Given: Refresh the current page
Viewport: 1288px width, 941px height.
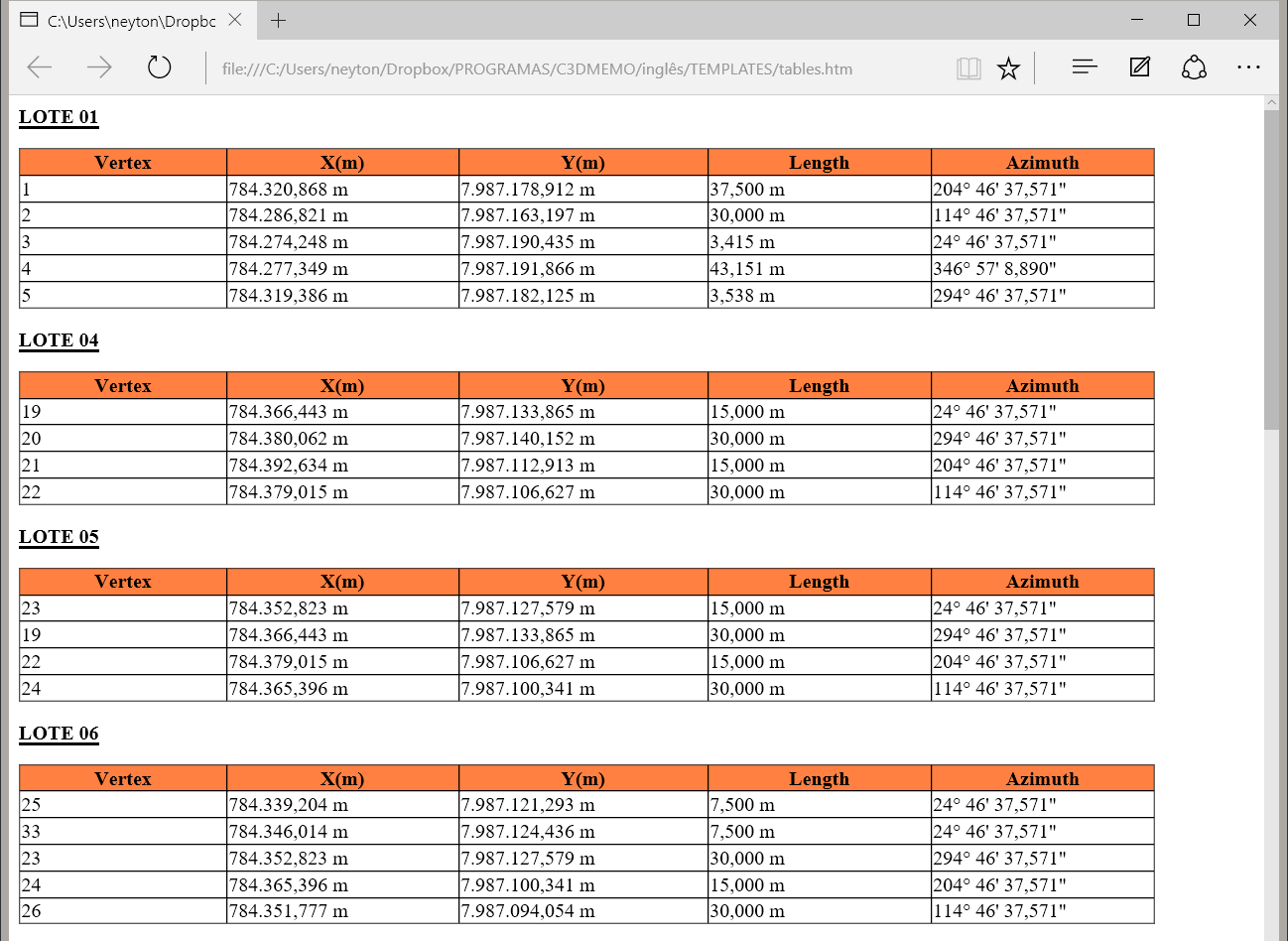Looking at the screenshot, I should (x=159, y=67).
